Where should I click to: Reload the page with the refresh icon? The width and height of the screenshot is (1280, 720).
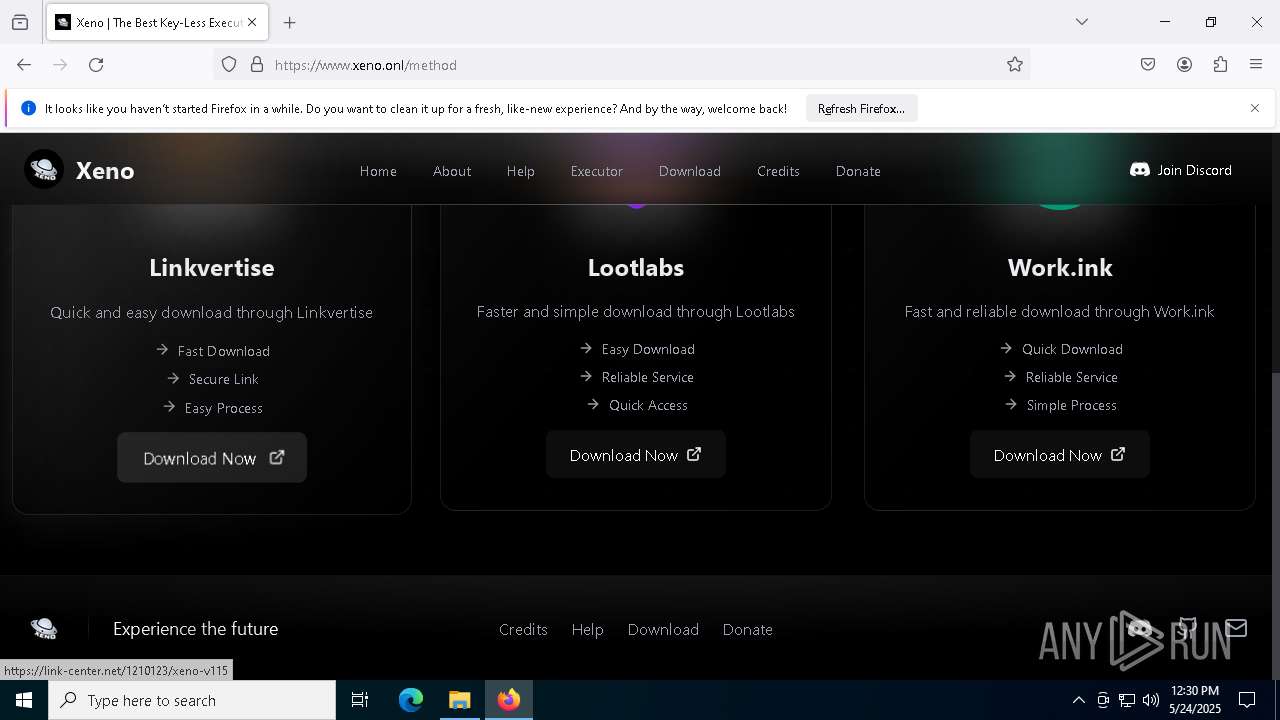(96, 65)
